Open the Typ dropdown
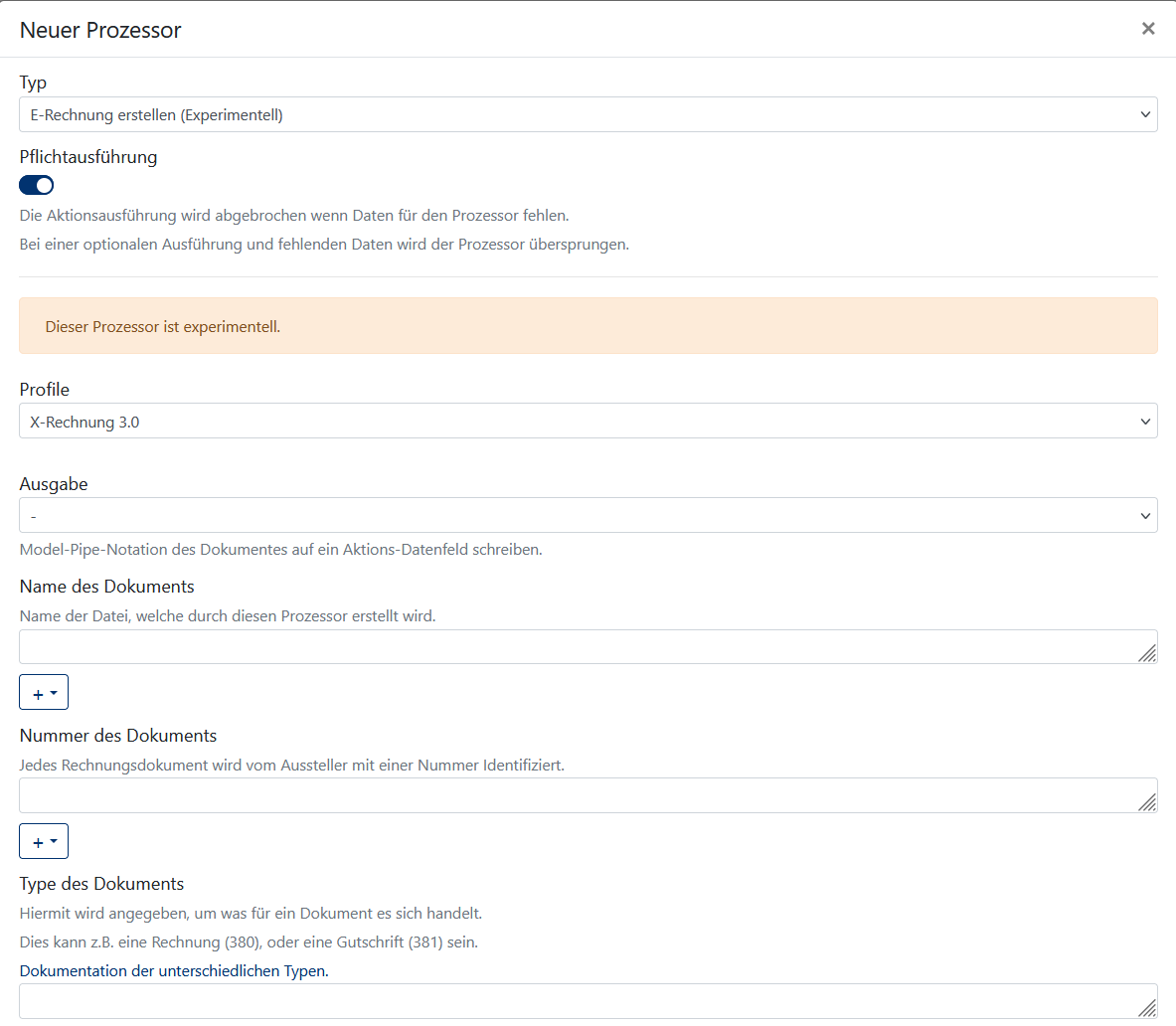The image size is (1176, 1026). (x=588, y=114)
